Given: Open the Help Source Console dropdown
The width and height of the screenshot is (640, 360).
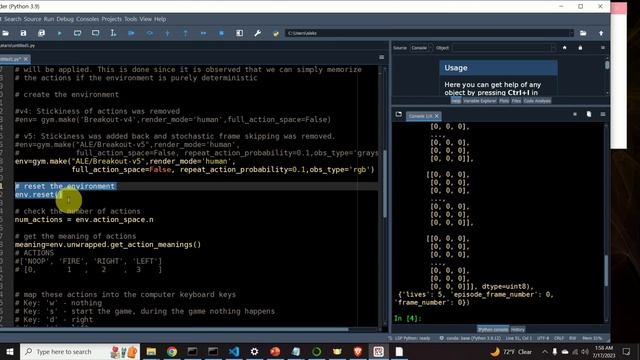Looking at the screenshot, I should click(x=421, y=48).
